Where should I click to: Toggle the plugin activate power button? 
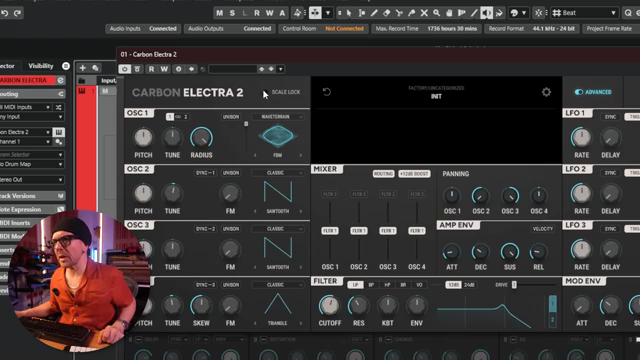pos(124,69)
